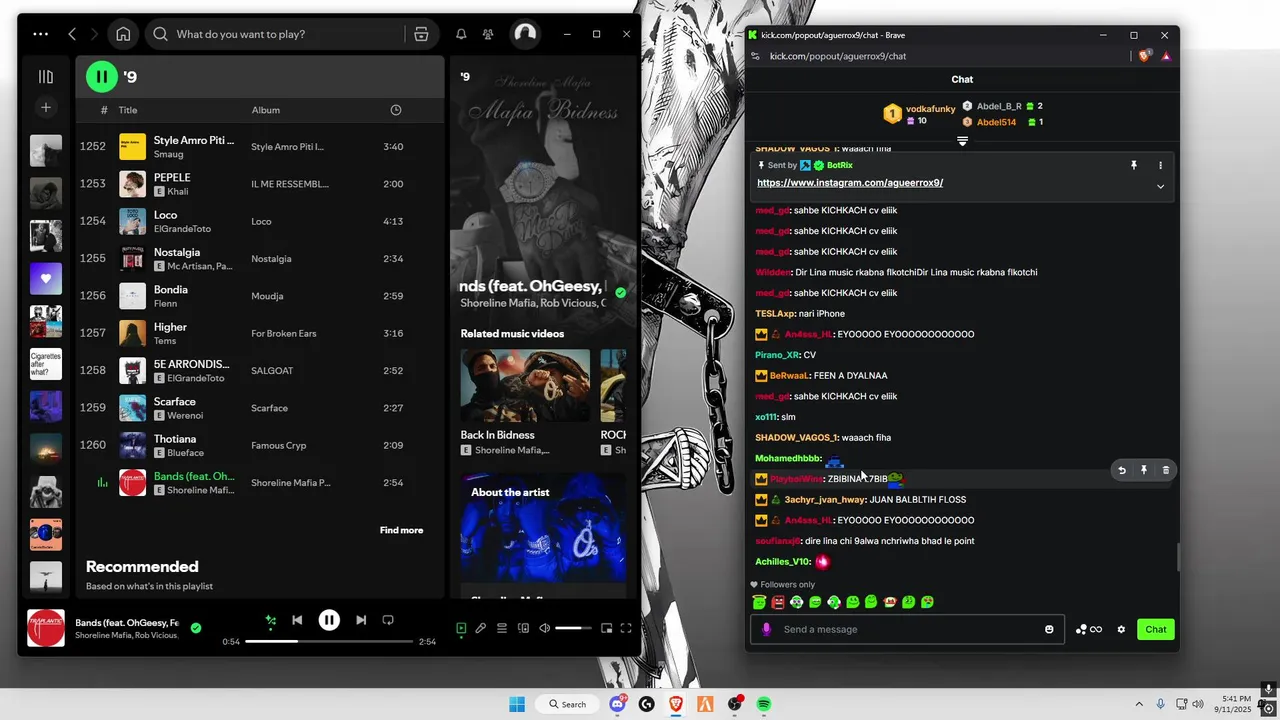This screenshot has width=1280, height=720.
Task: Pause playback with the green playlist button
Action: pos(101,76)
